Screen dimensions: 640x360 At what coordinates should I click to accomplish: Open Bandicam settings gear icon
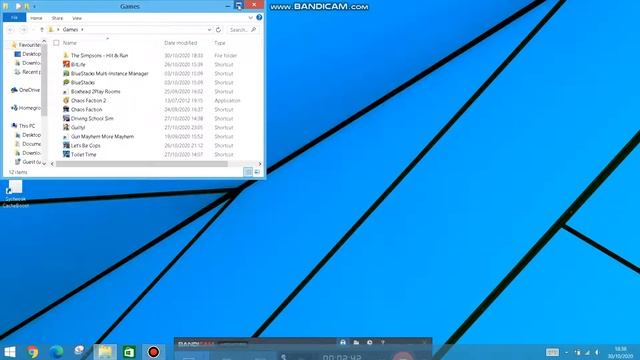tap(369, 343)
